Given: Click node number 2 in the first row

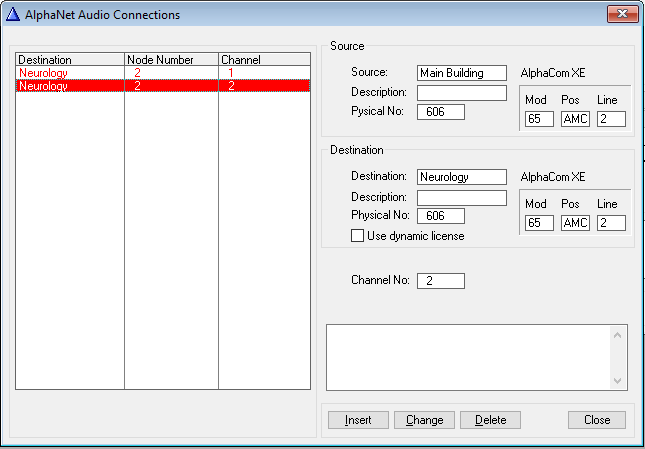Looking at the screenshot, I should pyautogui.click(x=137, y=73).
